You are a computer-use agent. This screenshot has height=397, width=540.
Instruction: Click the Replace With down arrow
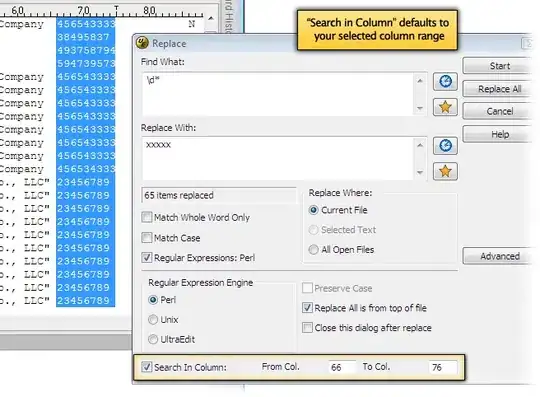420,172
